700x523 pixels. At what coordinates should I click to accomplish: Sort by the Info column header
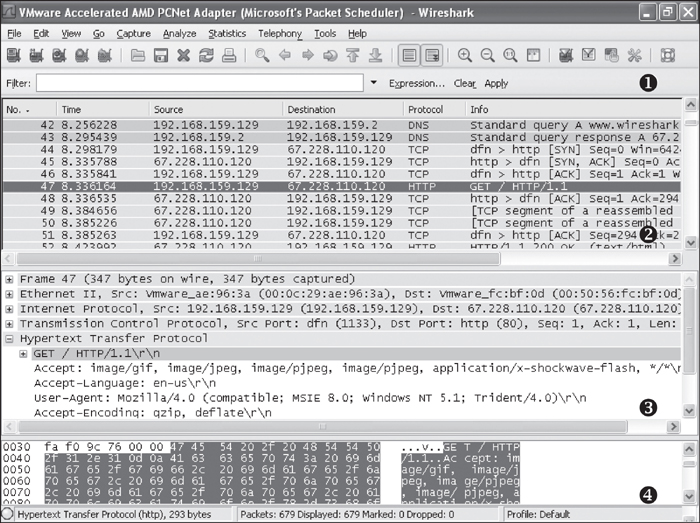point(574,109)
